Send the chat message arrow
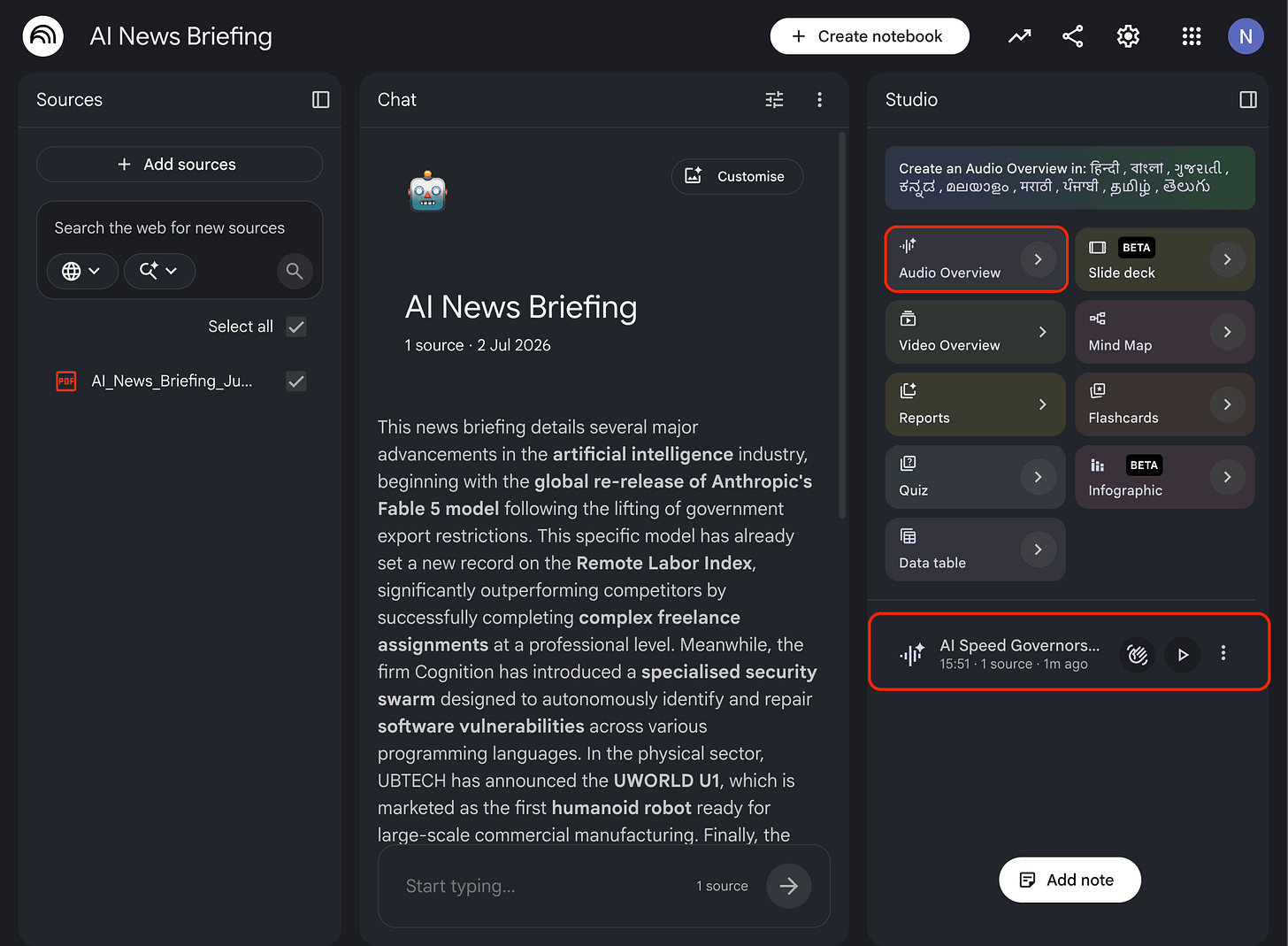 click(x=789, y=886)
